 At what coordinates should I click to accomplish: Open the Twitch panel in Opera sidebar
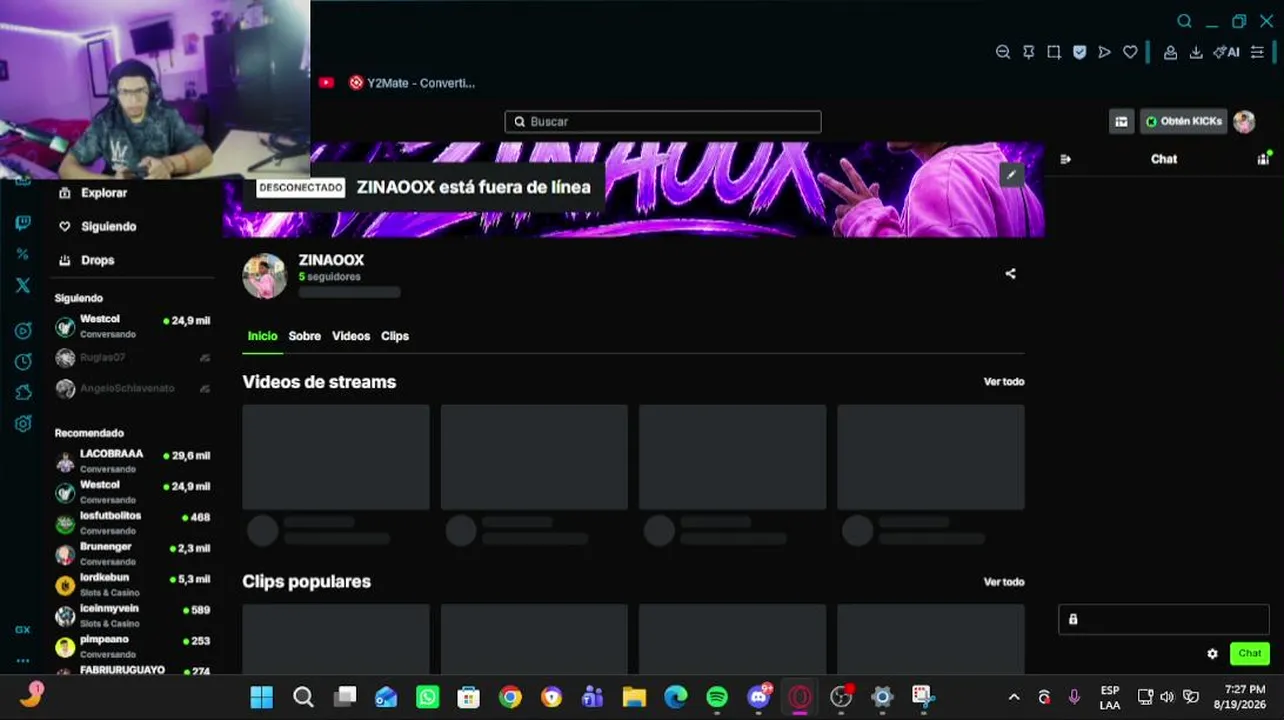(23, 223)
